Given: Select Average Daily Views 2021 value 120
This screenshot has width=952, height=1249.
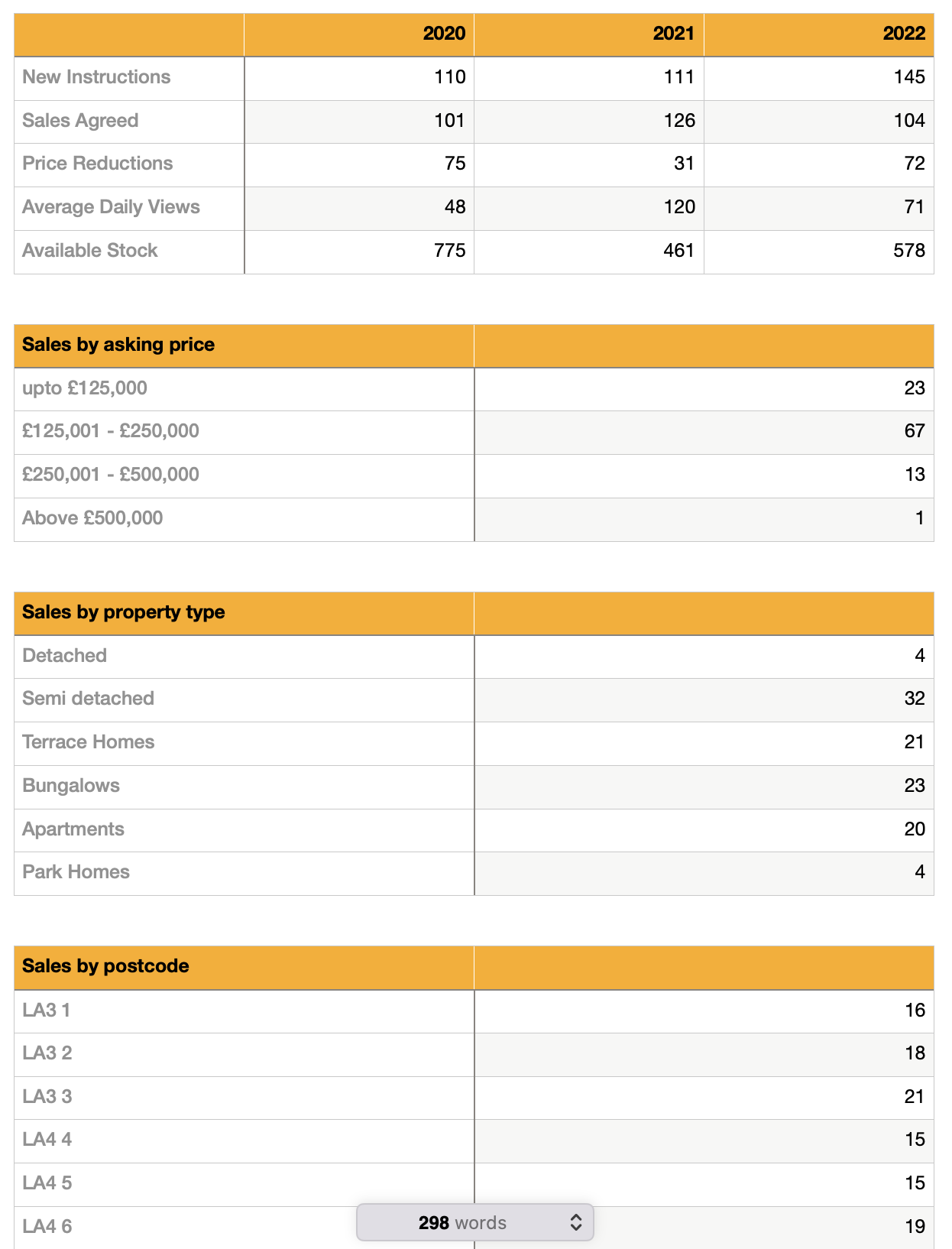Looking at the screenshot, I should click(679, 207).
